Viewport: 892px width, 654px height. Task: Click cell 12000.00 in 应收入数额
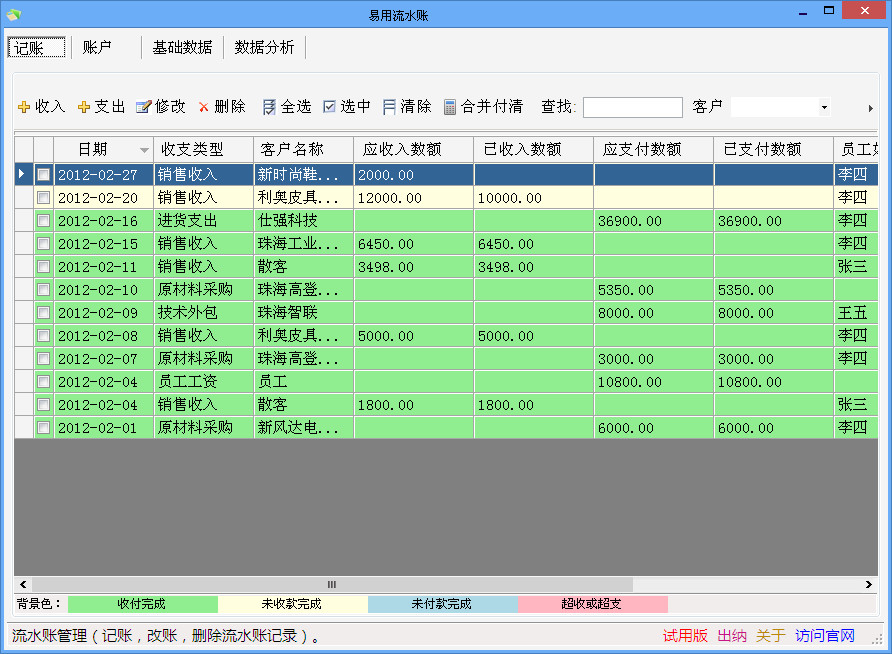pos(414,197)
